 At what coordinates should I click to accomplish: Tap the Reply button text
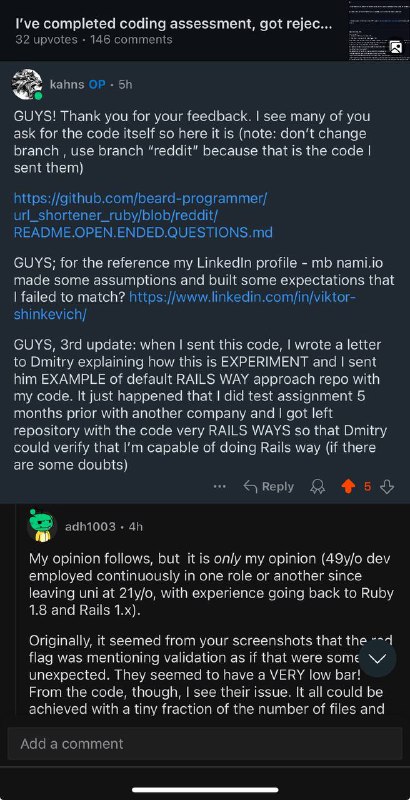(277, 487)
